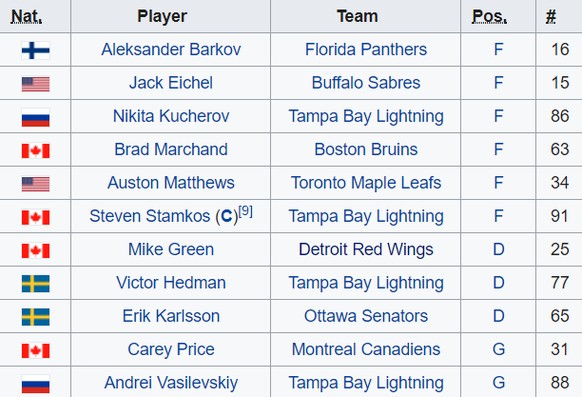Click Finland flag beside Aleksander Barkov

[36, 50]
